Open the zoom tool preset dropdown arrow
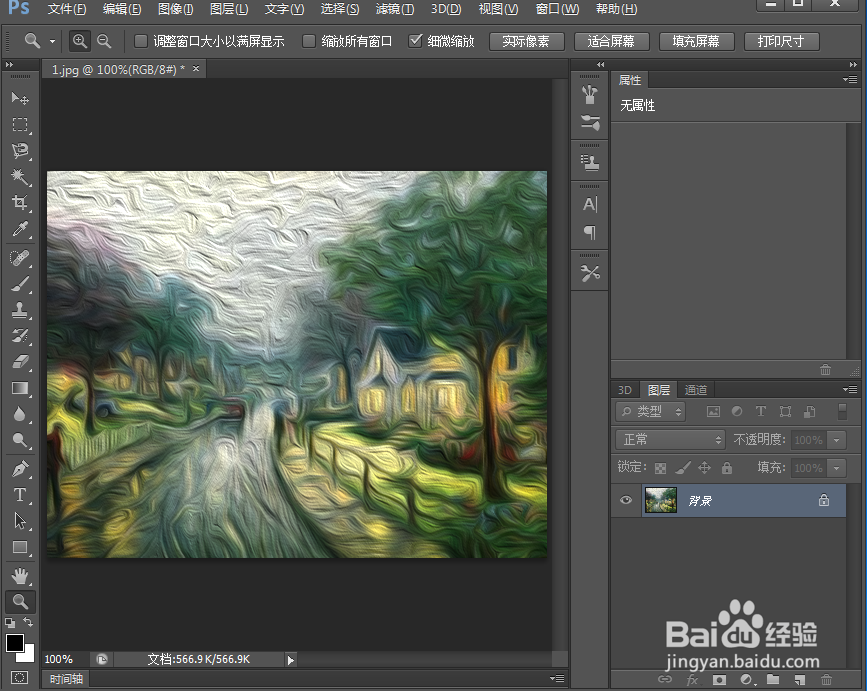Viewport: 867px width, 691px height. pyautogui.click(x=53, y=41)
